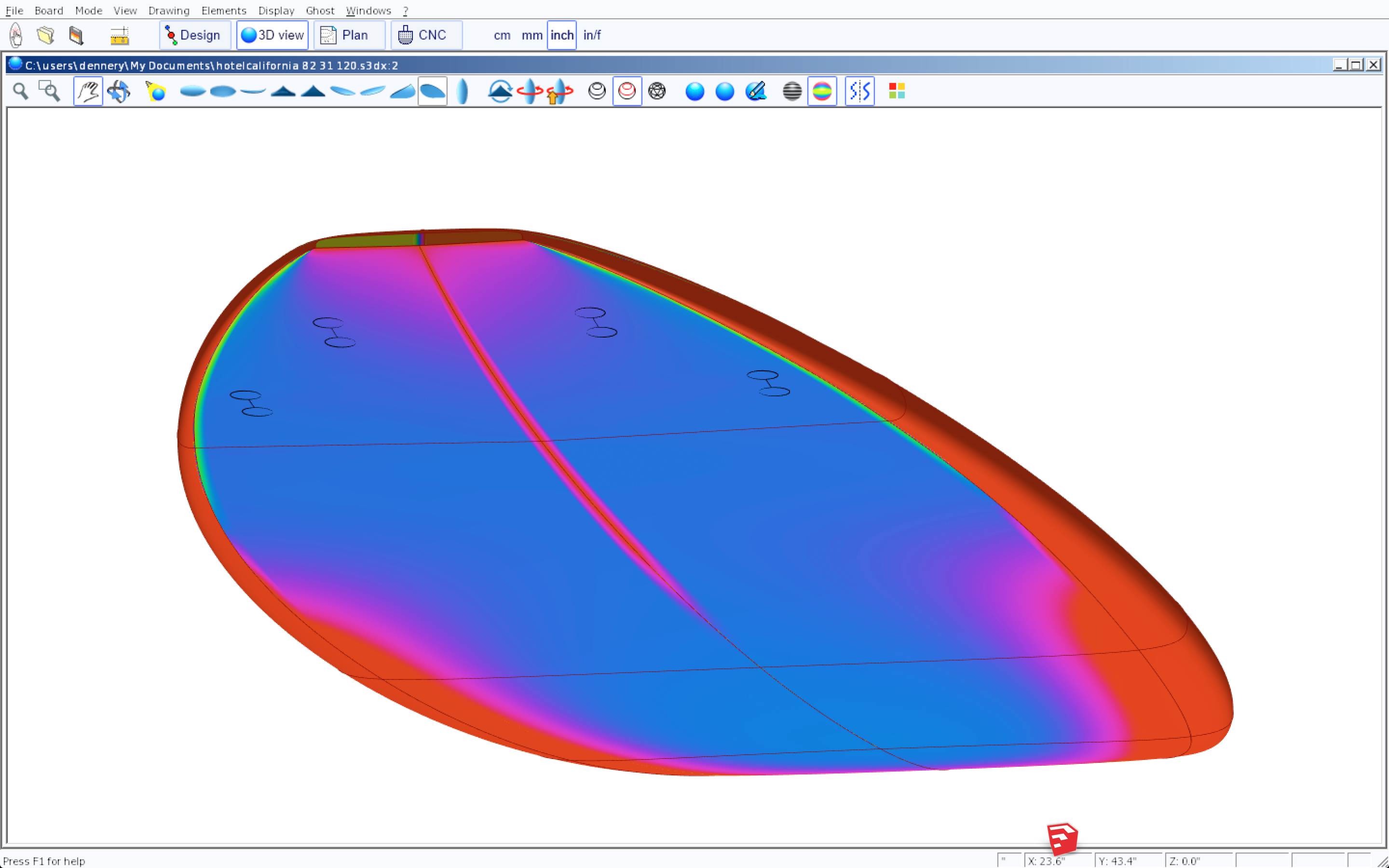Open the Display menu
This screenshot has height=868, width=1389.
click(x=275, y=10)
